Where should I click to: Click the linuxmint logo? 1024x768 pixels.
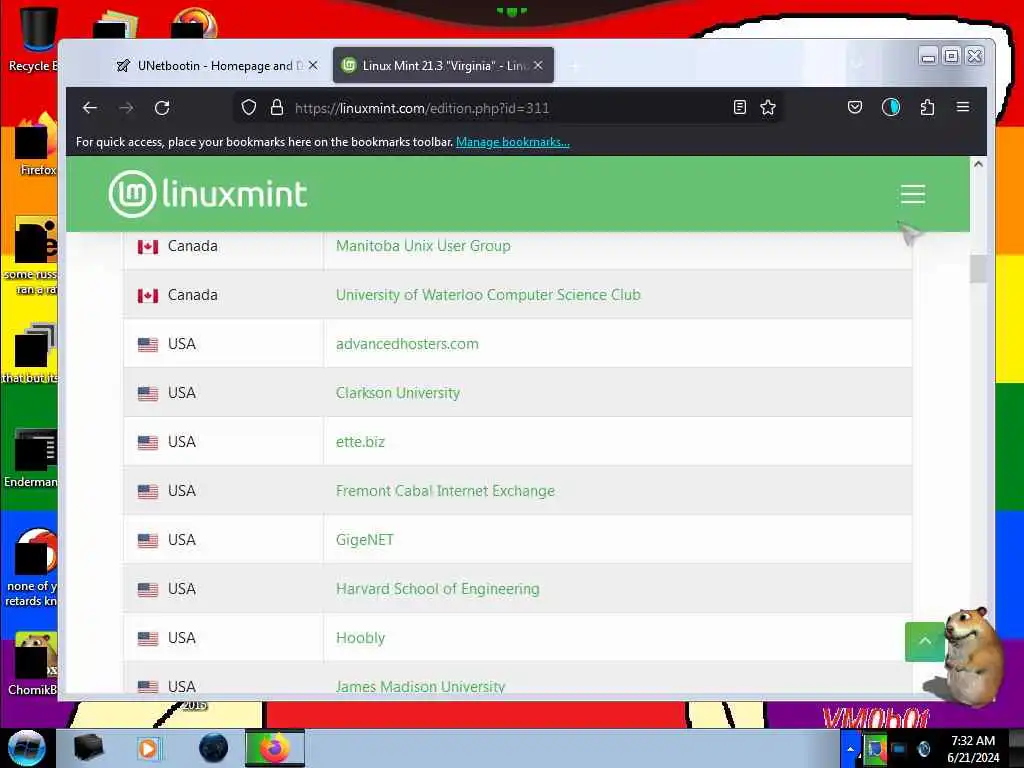click(208, 193)
